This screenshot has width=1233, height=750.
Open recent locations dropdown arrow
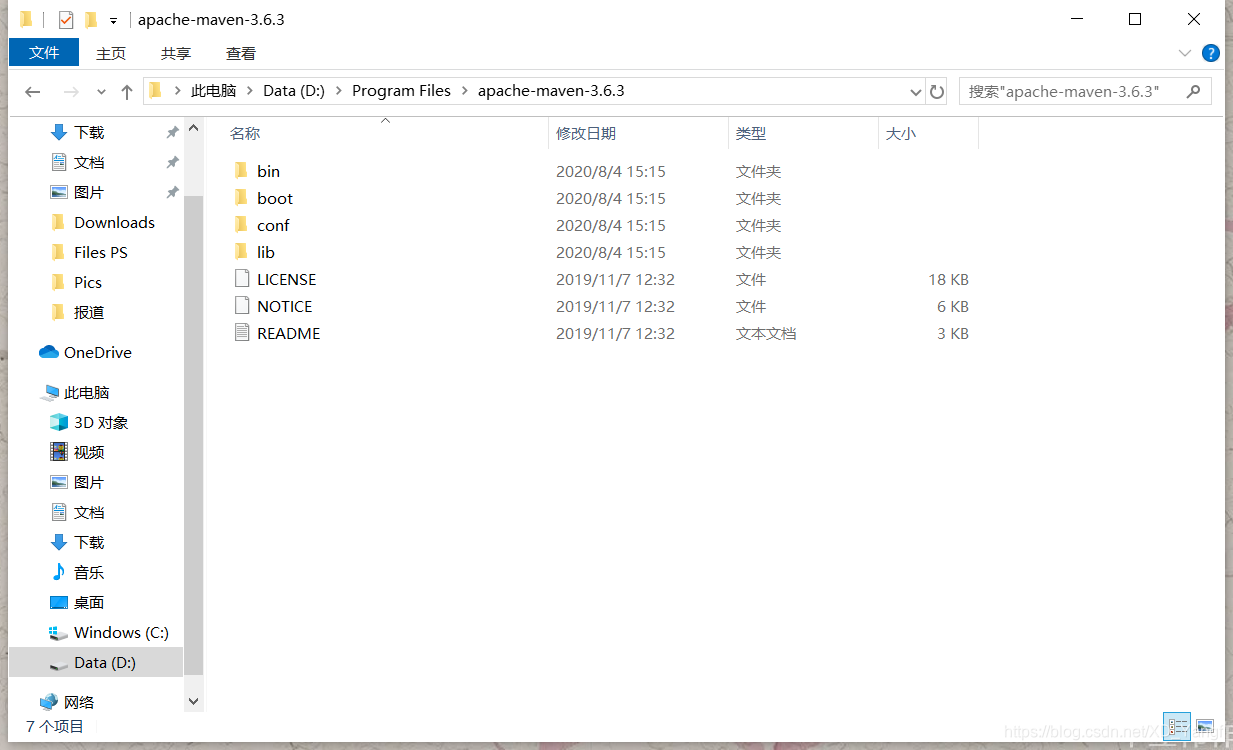coord(101,91)
